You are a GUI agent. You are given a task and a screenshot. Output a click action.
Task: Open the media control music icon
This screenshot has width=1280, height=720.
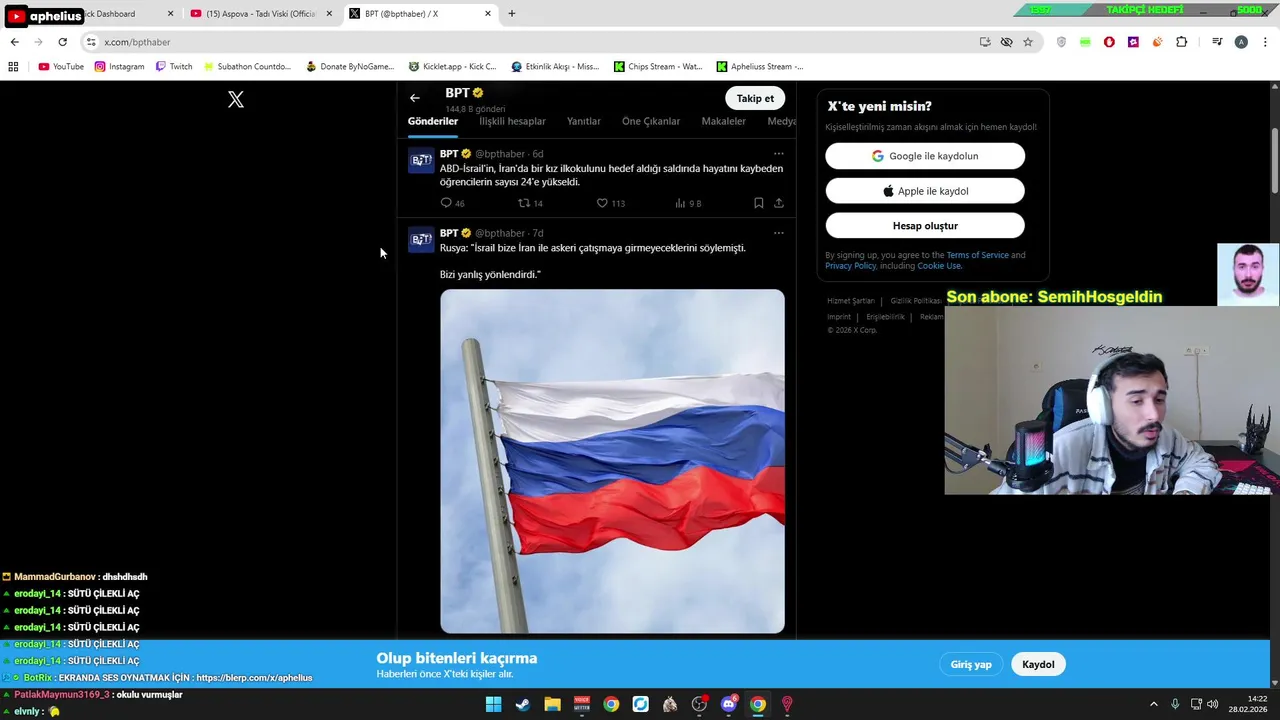(x=1217, y=42)
